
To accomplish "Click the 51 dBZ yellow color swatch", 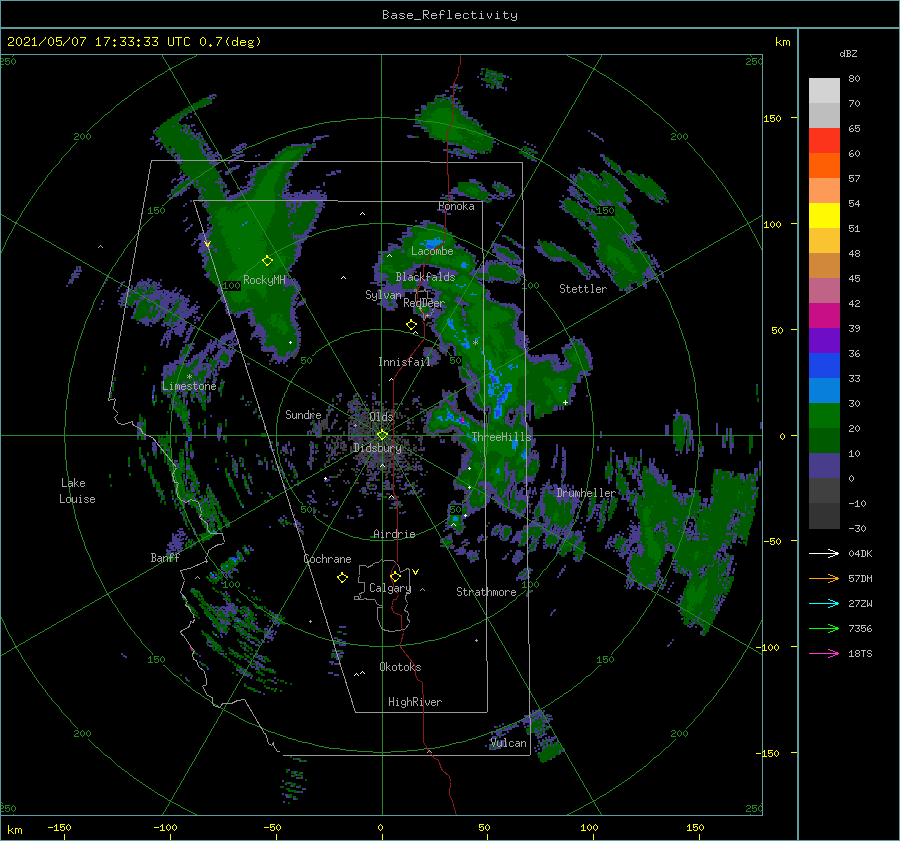I will [824, 215].
